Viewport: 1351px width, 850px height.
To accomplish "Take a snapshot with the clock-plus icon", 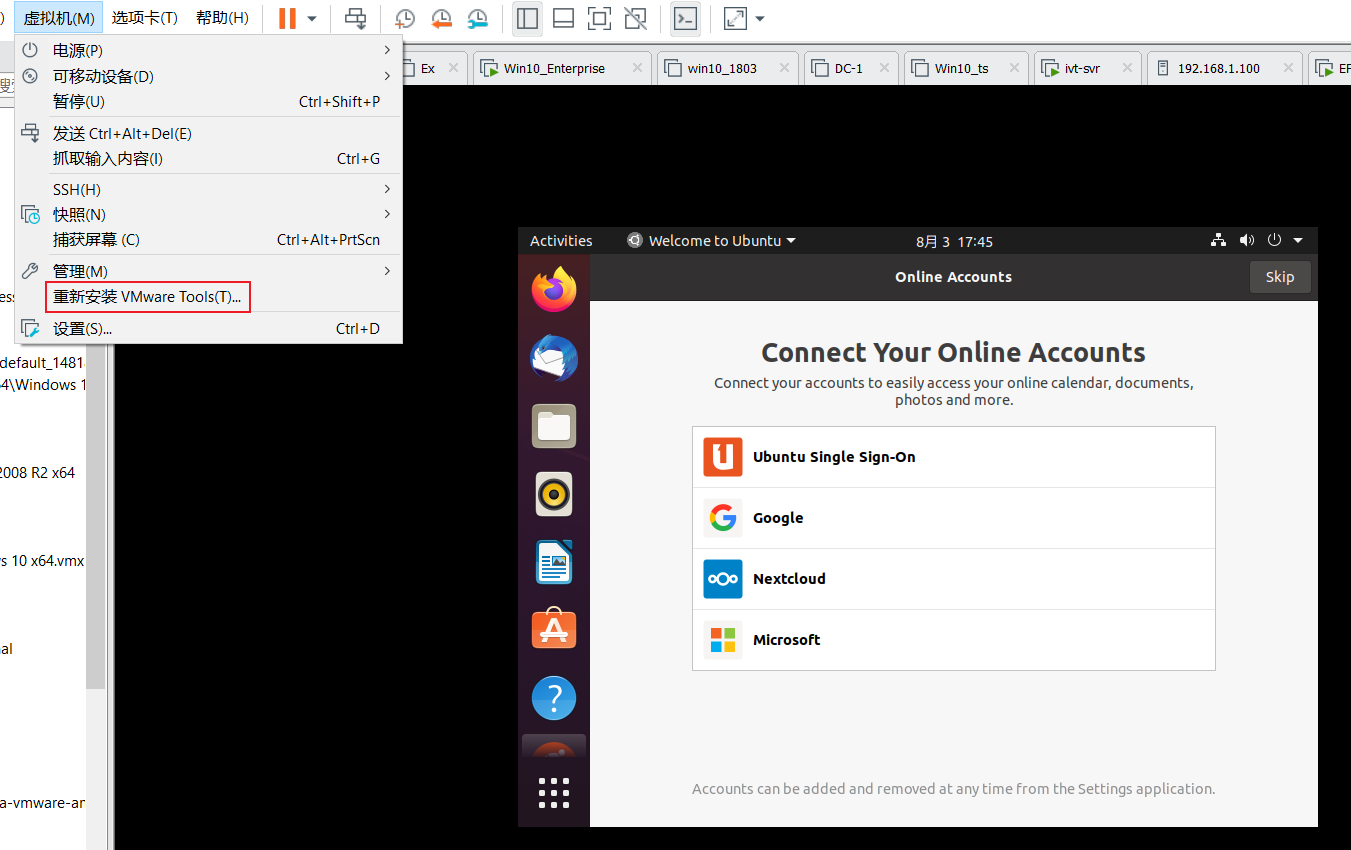I will [x=404, y=18].
